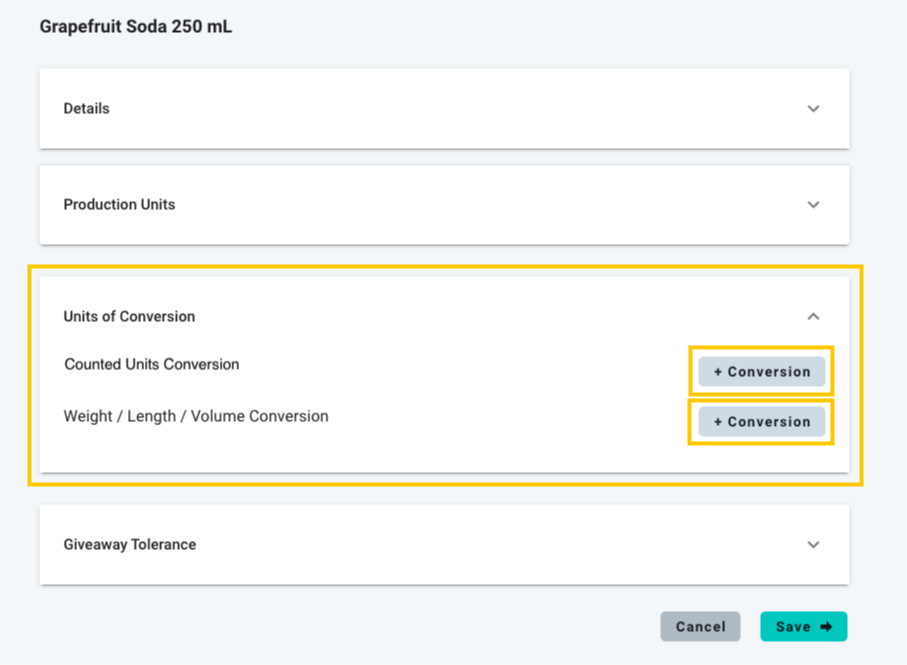This screenshot has height=665, width=907.
Task: Click plus sign beside Counted Units Conversion
Action: point(718,372)
